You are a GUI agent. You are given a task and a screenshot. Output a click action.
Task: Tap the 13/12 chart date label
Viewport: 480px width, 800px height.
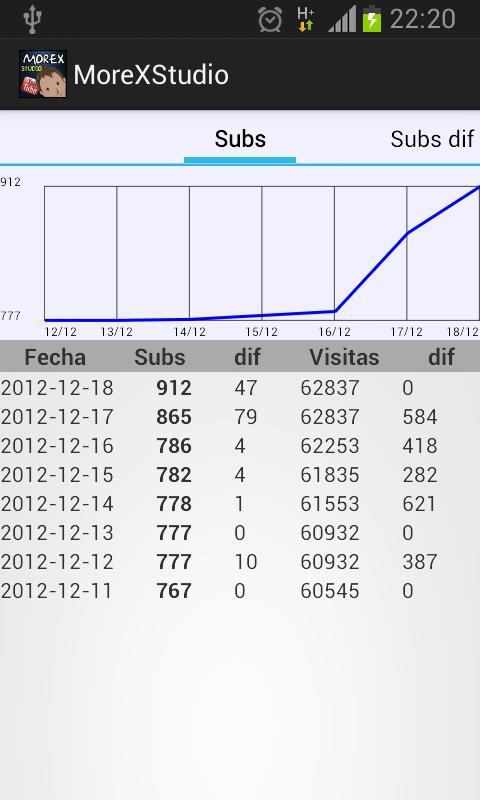[116, 332]
